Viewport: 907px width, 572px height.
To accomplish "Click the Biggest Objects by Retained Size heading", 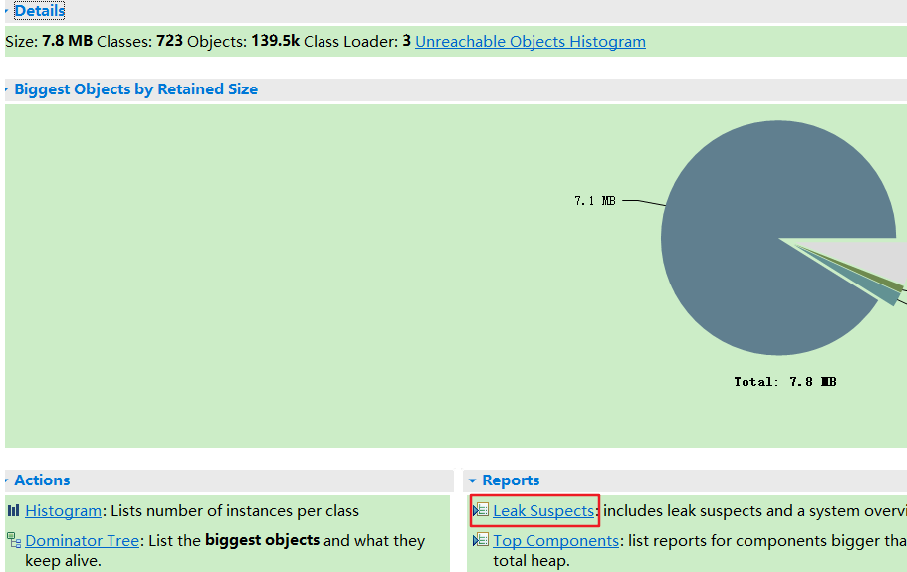I will pyautogui.click(x=136, y=89).
